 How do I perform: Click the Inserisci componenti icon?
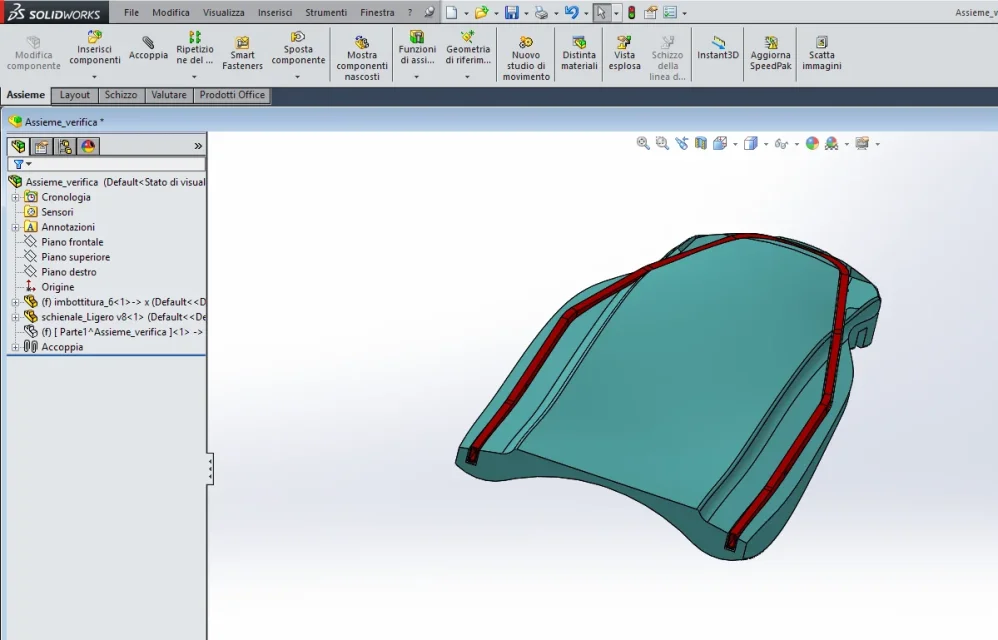coord(94,37)
